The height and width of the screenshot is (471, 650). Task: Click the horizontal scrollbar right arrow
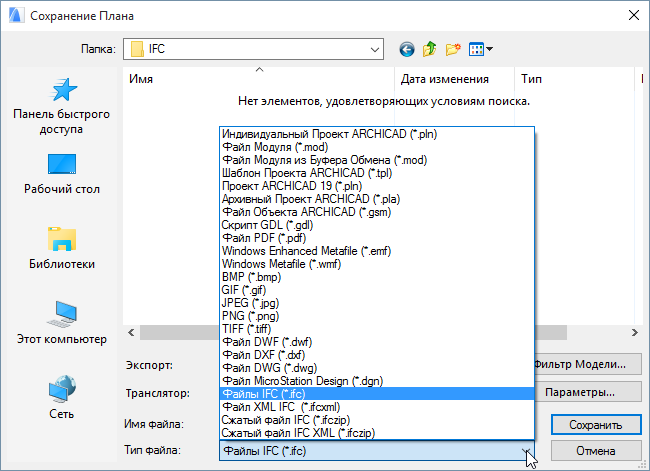634,333
